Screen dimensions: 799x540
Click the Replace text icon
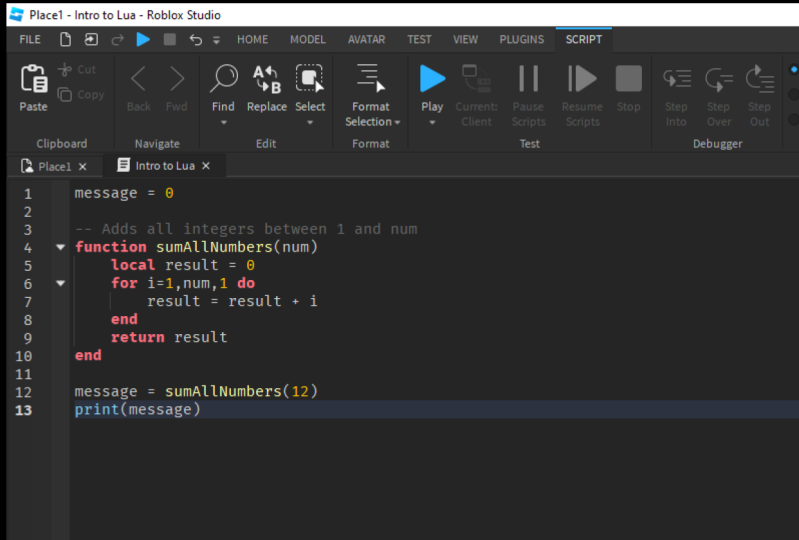pyautogui.click(x=266, y=80)
